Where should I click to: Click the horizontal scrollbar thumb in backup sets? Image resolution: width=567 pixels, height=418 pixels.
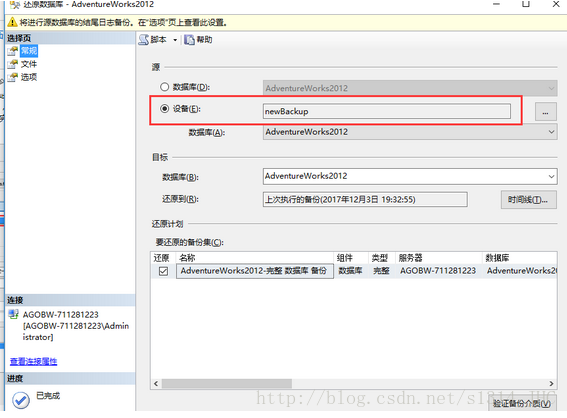[x=227, y=383]
